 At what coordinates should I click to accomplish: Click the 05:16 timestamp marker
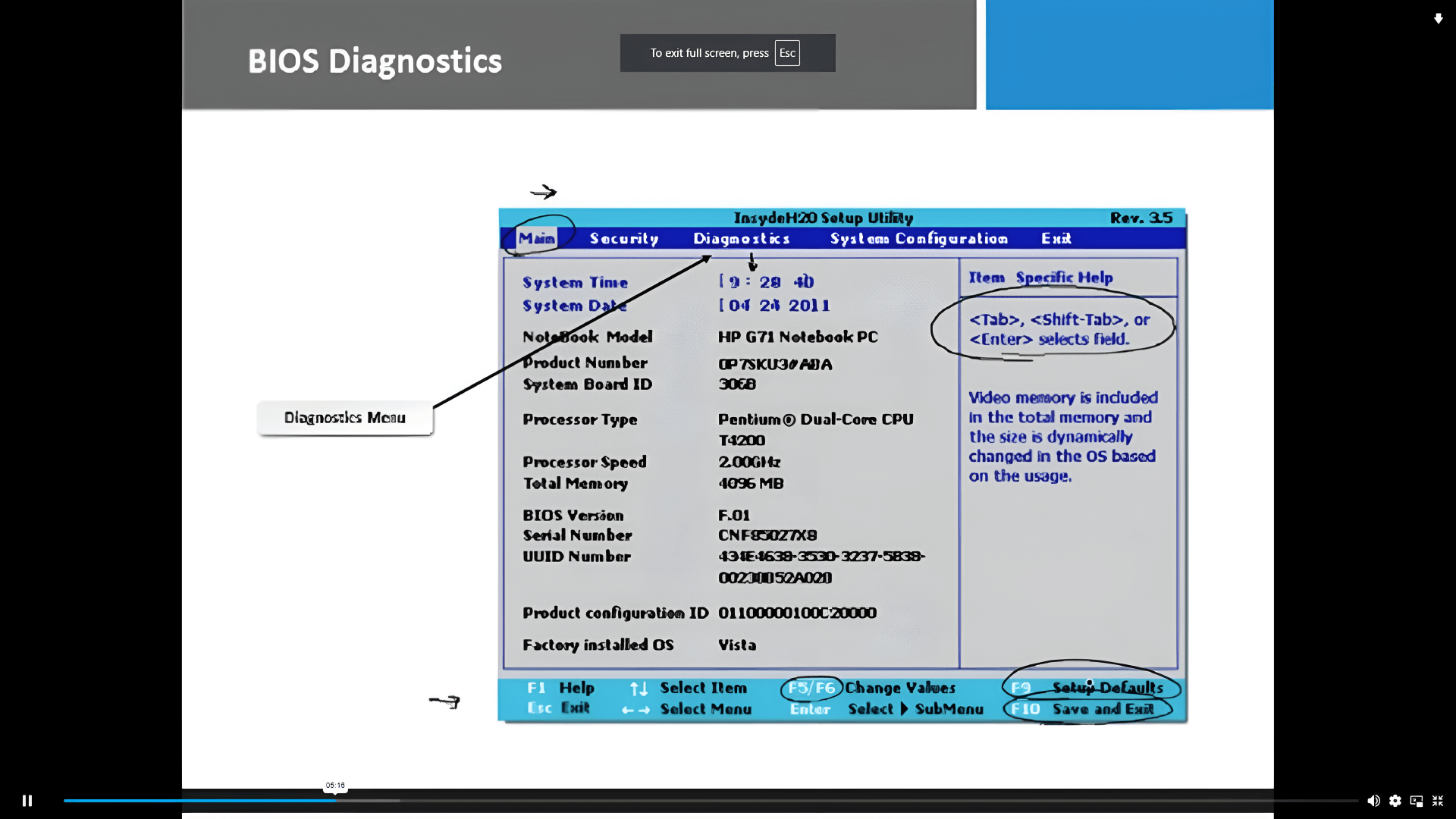click(x=335, y=786)
